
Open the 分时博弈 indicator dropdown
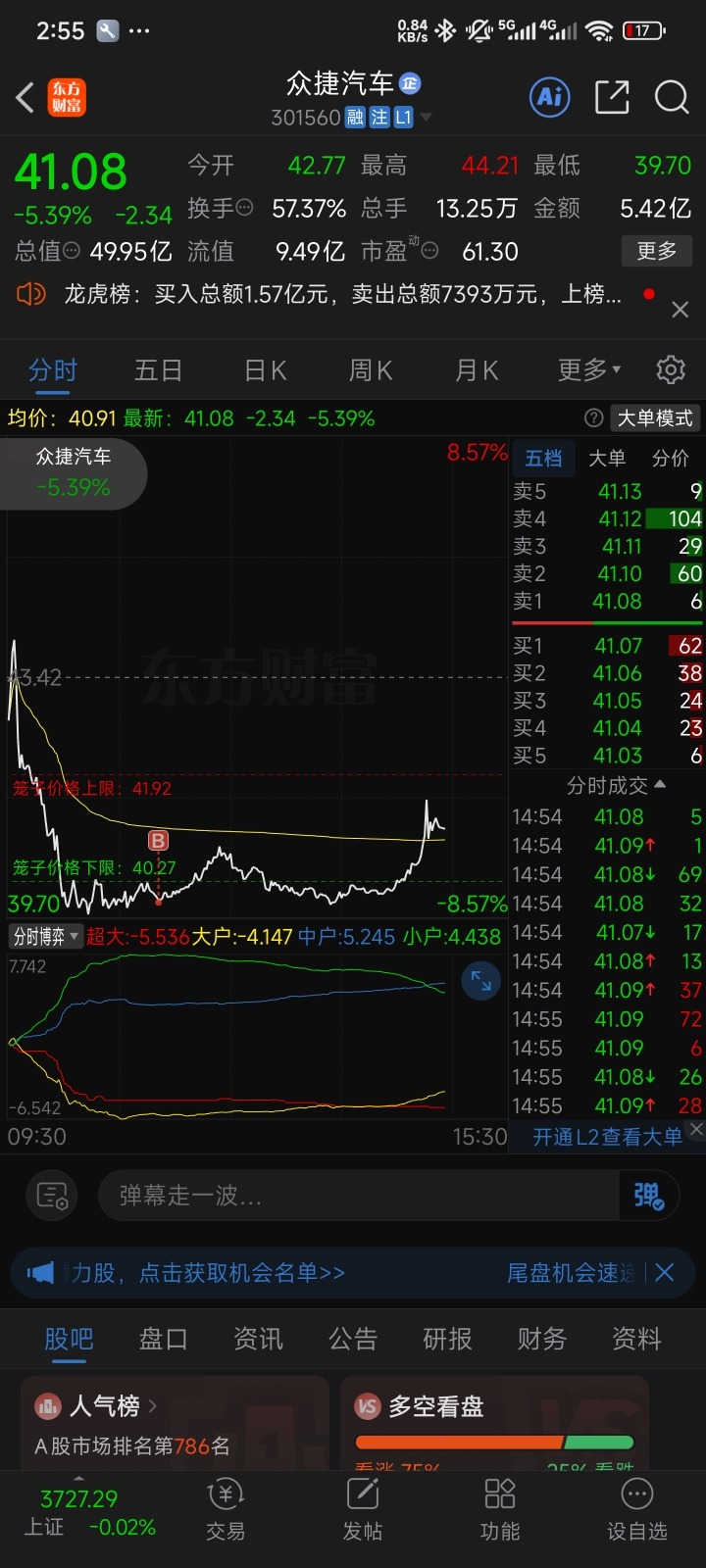coord(45,936)
